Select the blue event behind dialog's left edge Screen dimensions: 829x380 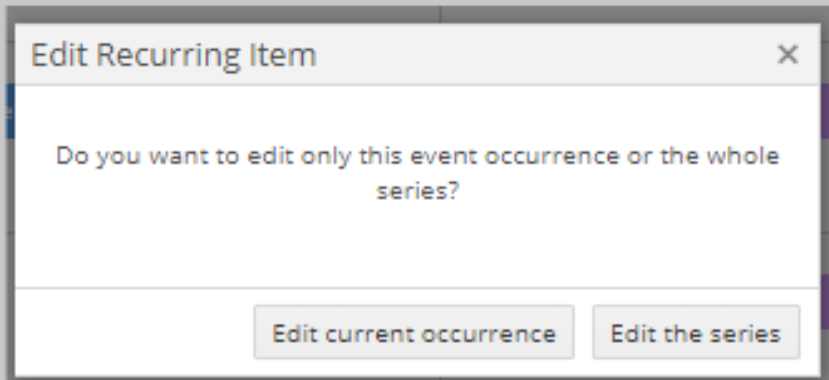pos(10,111)
